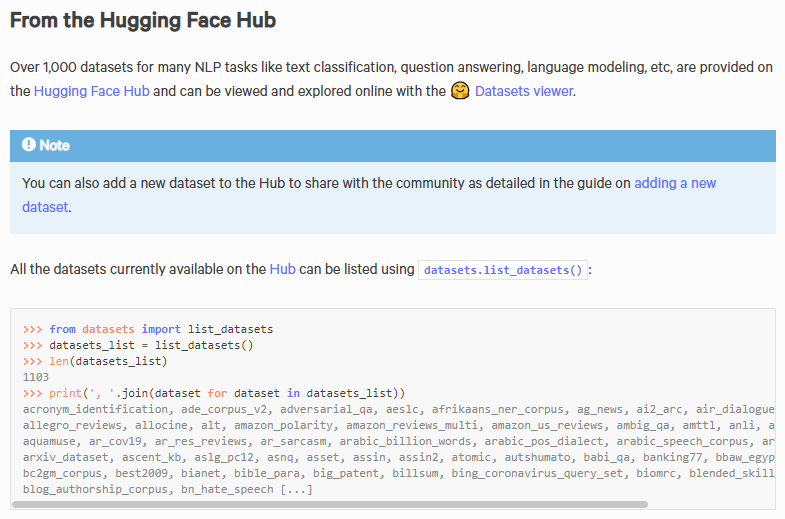Click 'ar_sarcasm' in the output

coord(293,441)
